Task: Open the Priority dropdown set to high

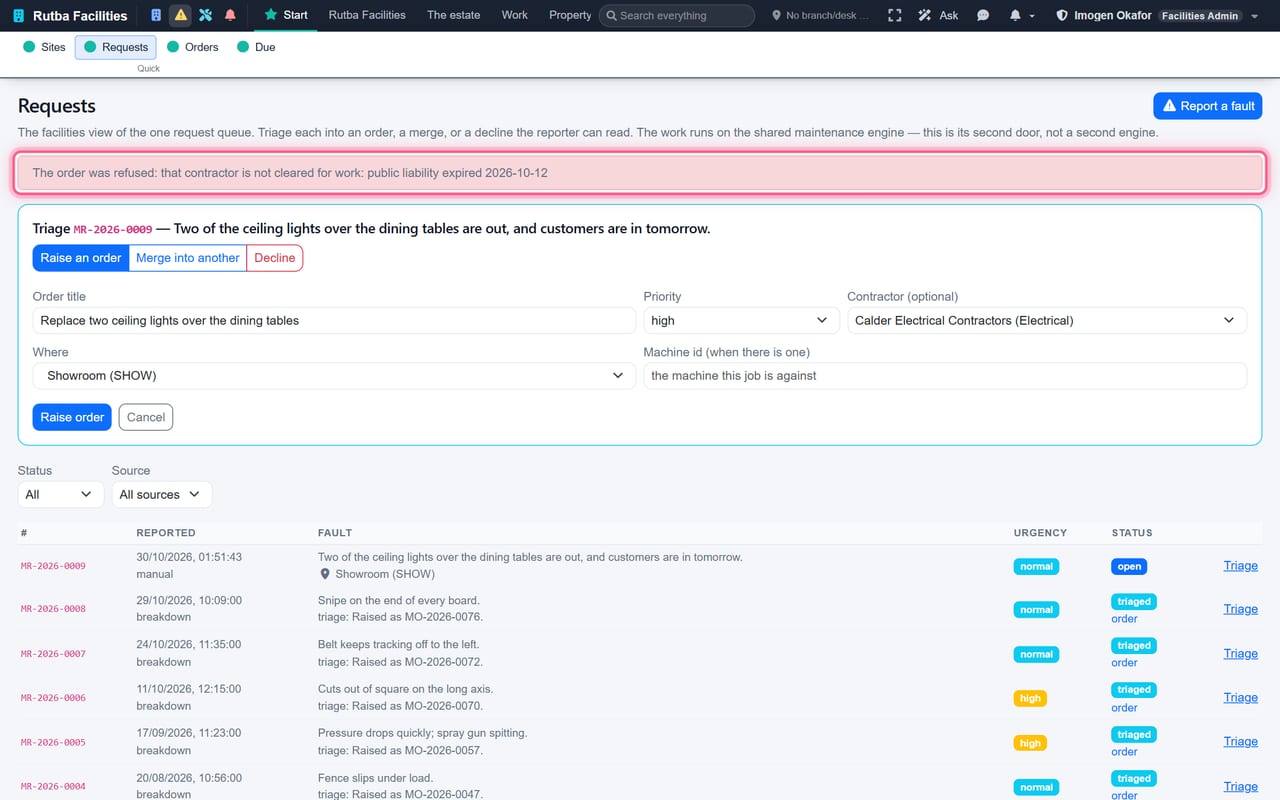Action: tap(741, 320)
